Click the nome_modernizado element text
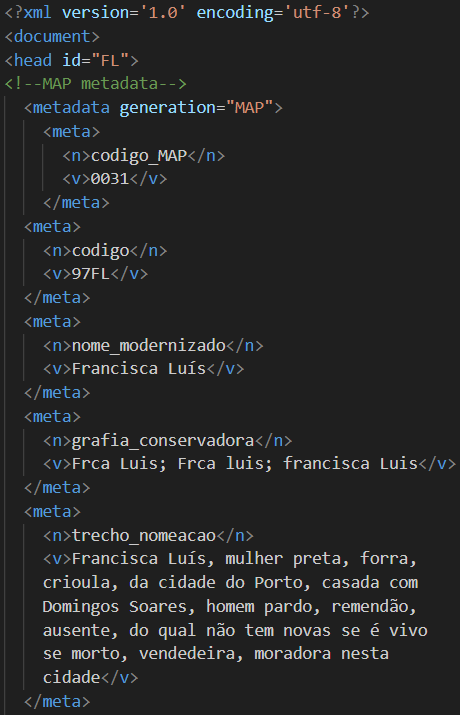 tap(149, 346)
